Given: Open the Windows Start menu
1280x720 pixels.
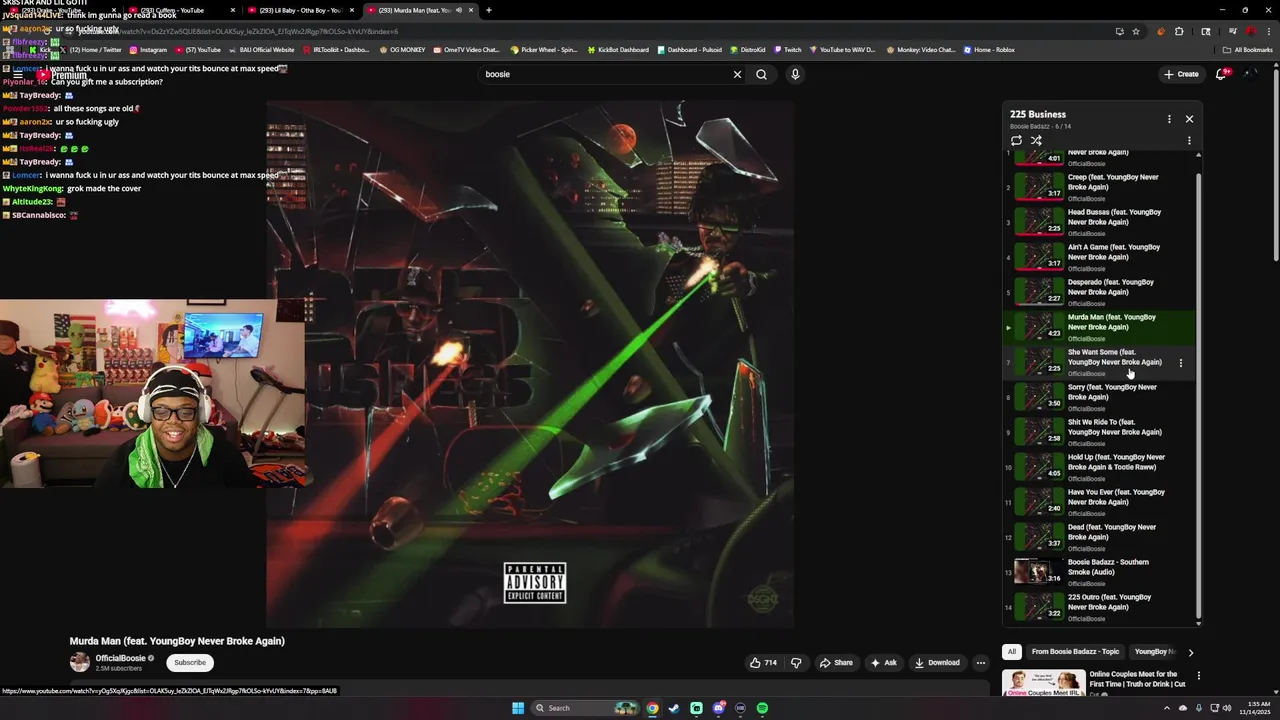Looking at the screenshot, I should 518,708.
